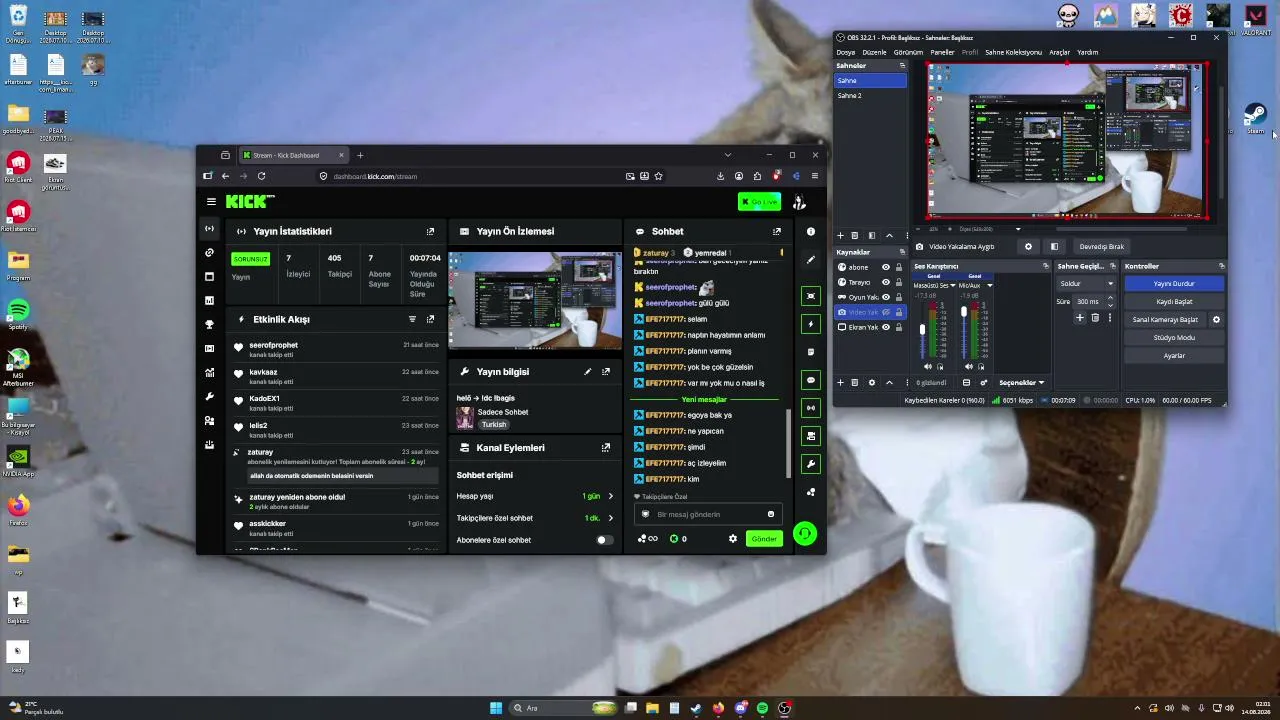The height and width of the screenshot is (720, 1280).
Task: Open the trophy icon in Kick sidebar
Action: 209,324
